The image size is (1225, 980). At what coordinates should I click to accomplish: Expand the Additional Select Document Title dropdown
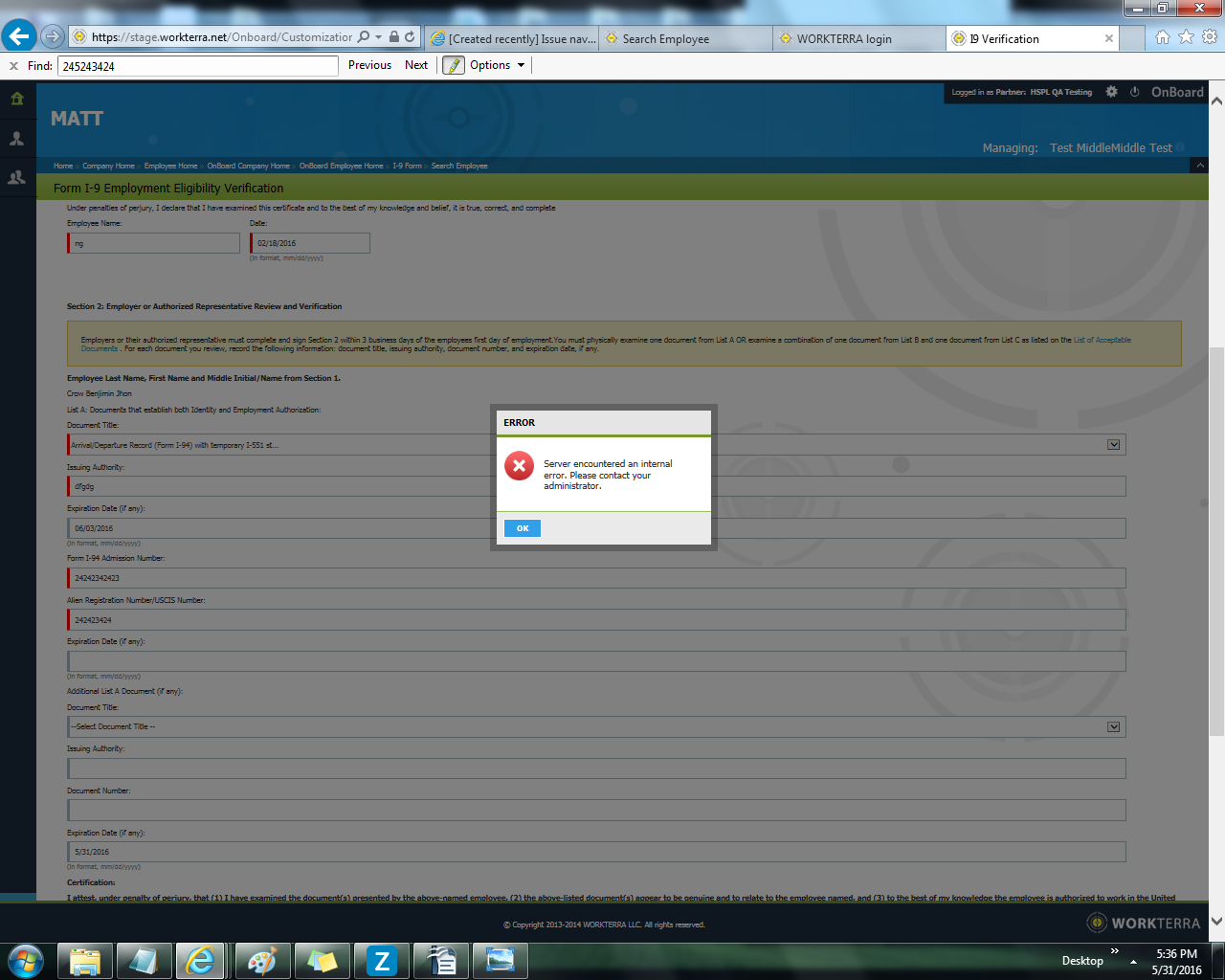click(x=1113, y=727)
